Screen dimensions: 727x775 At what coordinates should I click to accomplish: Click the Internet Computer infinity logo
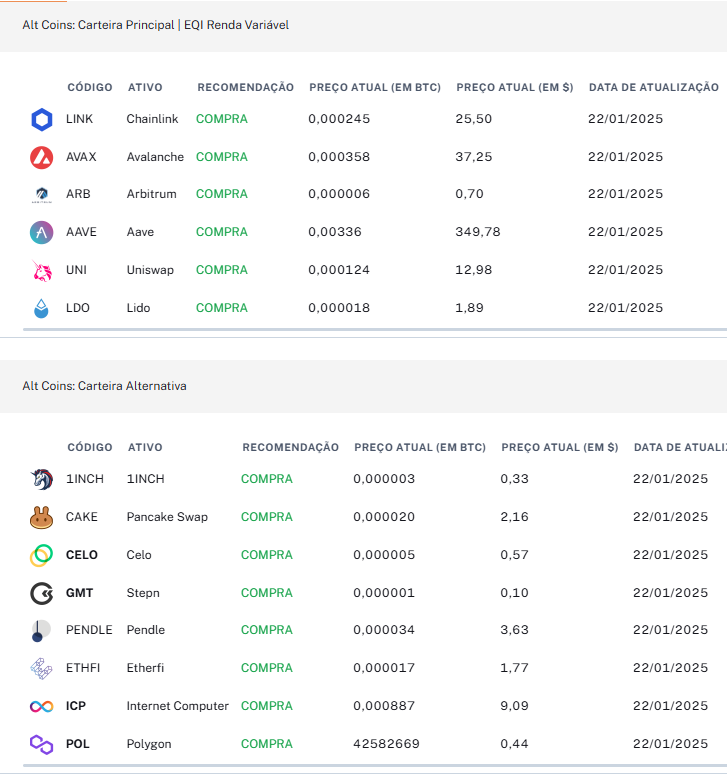coord(42,706)
